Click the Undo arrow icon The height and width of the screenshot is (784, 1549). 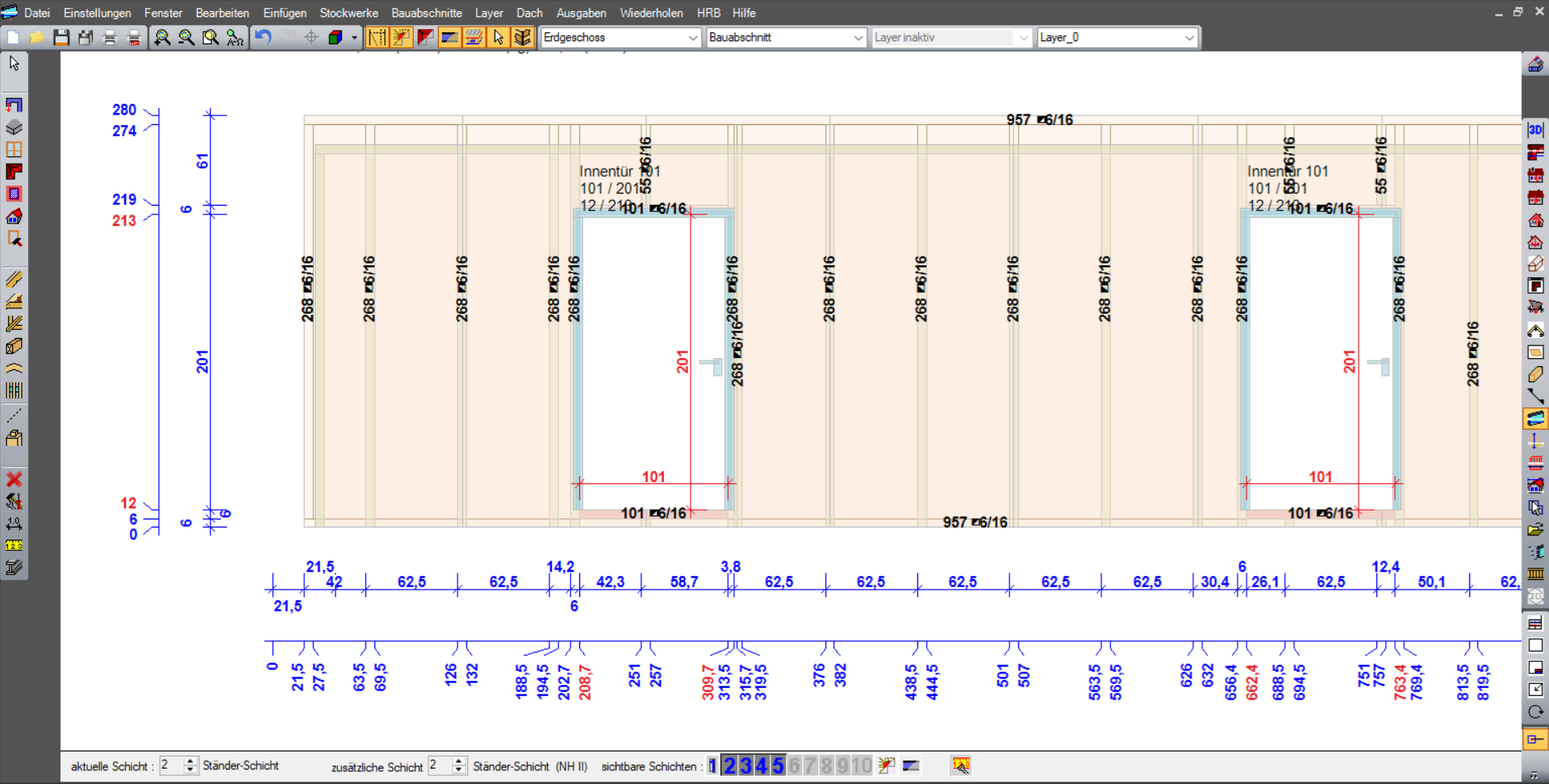pos(263,37)
